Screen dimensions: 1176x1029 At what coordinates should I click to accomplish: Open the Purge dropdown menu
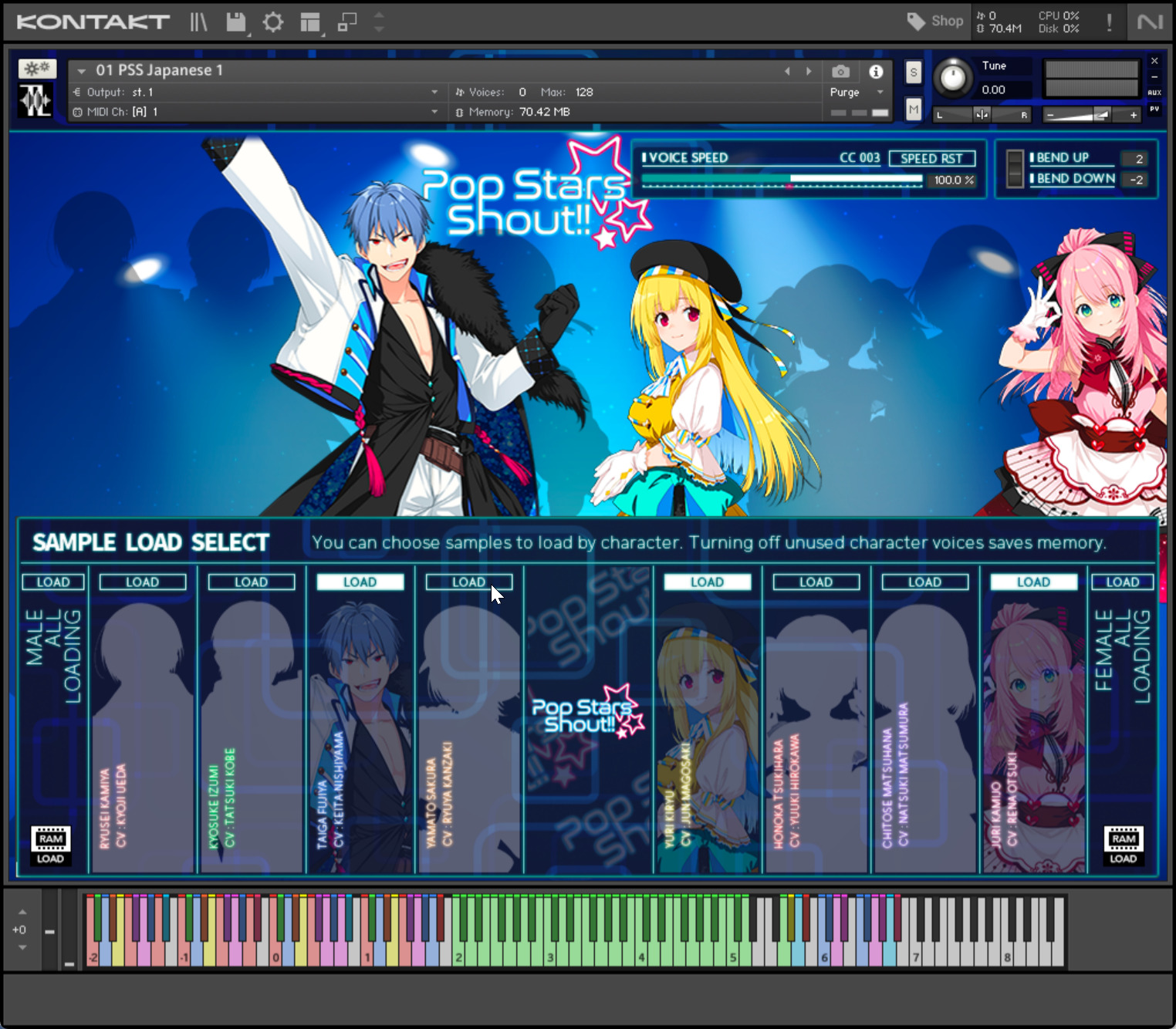(857, 92)
